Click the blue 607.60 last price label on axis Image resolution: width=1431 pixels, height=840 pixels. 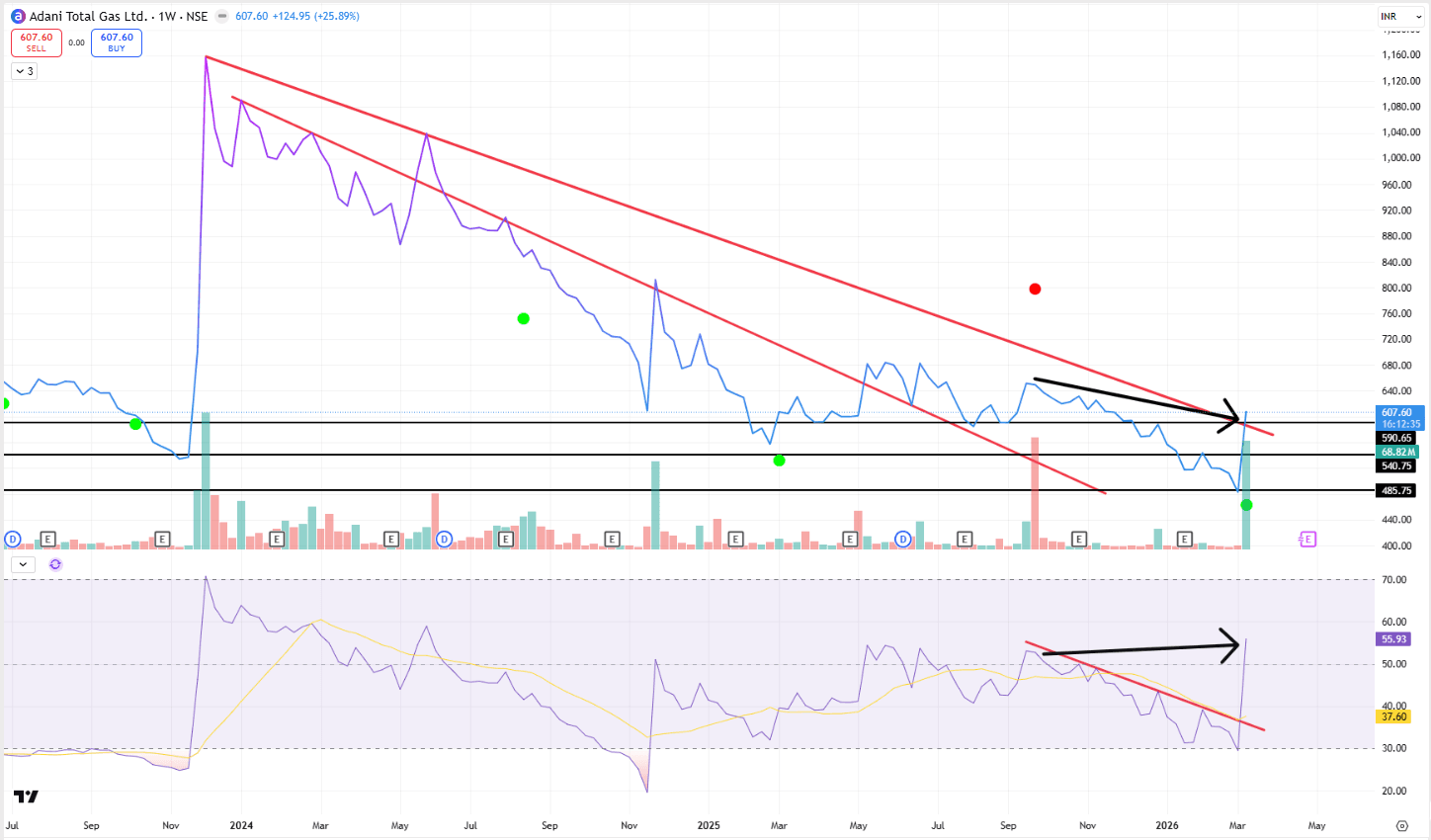(1398, 418)
